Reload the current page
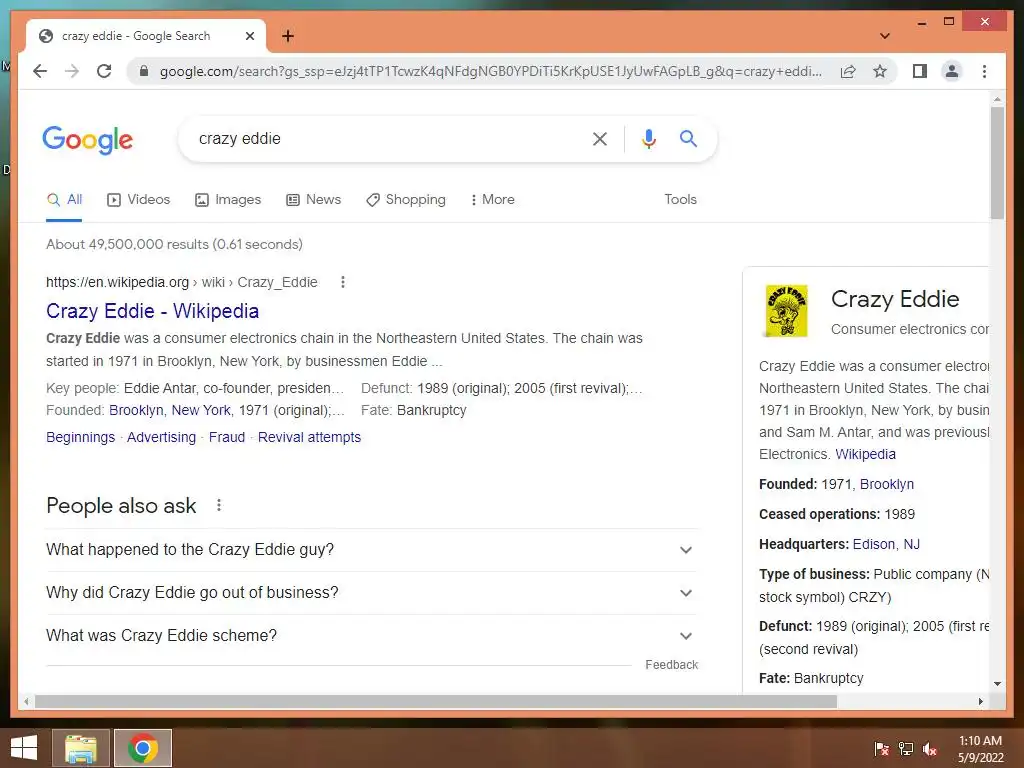Screen dimensions: 1024x768 (104, 71)
